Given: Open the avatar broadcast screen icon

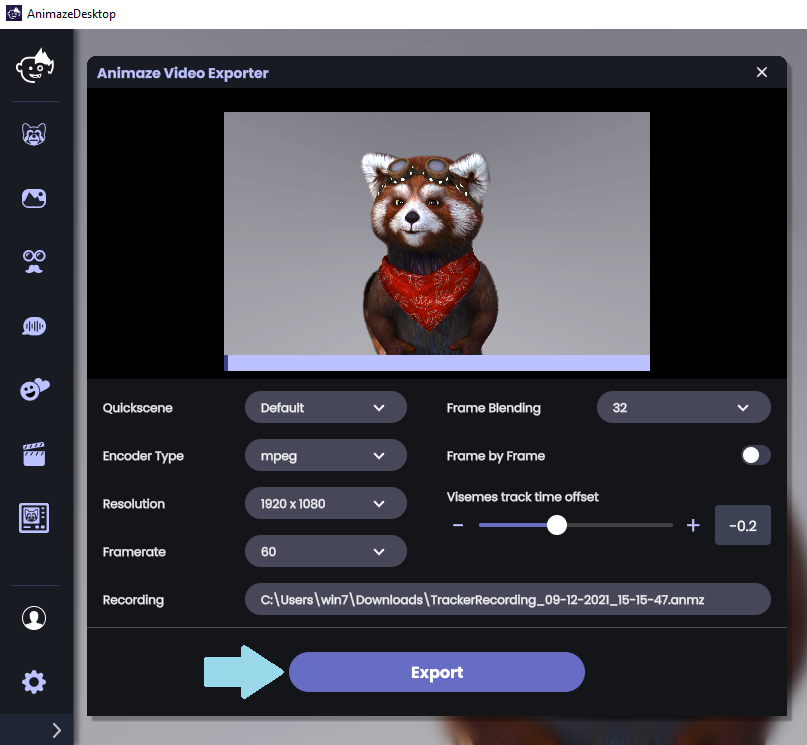Looking at the screenshot, I should pos(34,518).
